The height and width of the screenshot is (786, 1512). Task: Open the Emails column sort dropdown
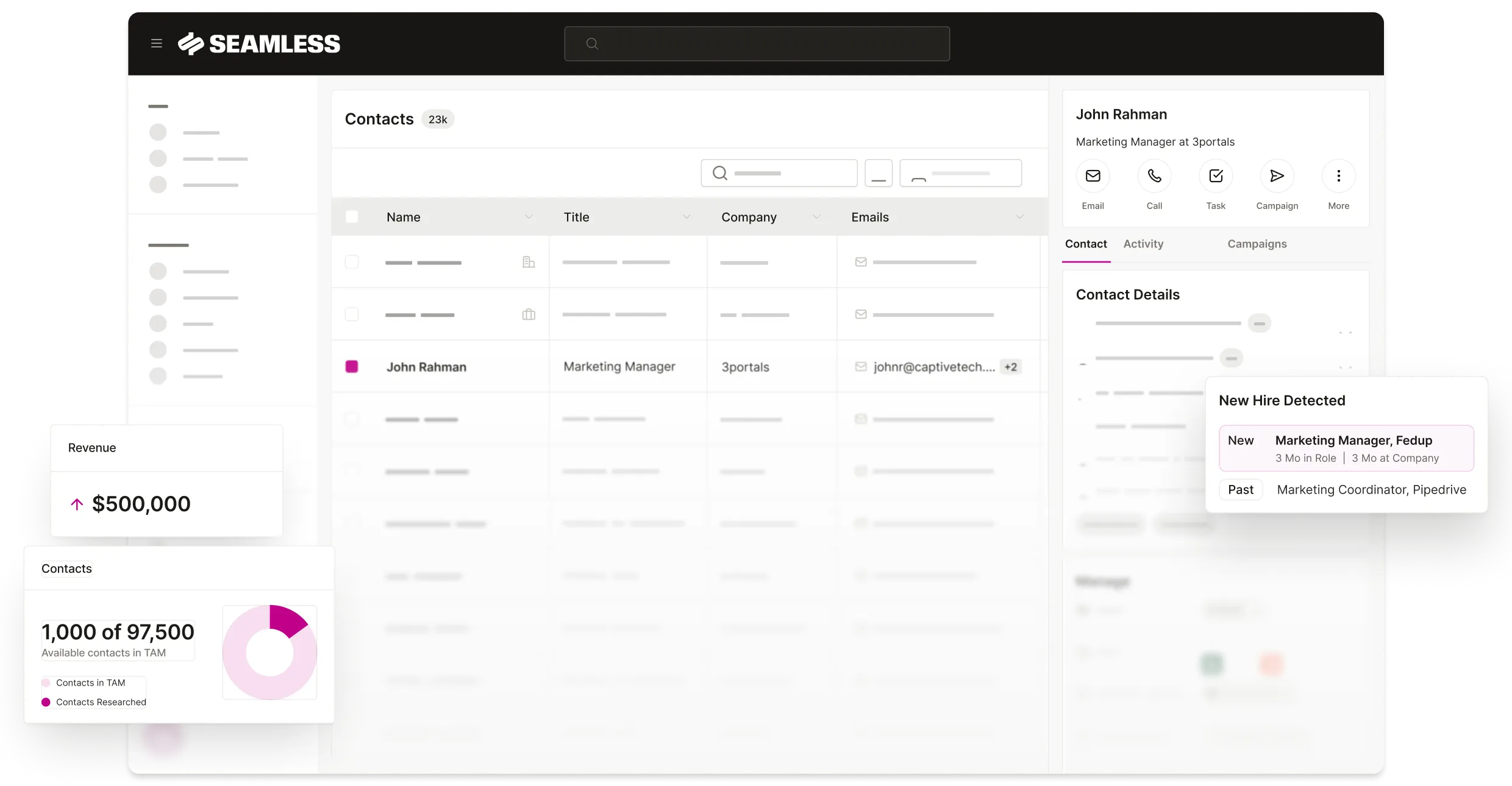(x=1020, y=216)
